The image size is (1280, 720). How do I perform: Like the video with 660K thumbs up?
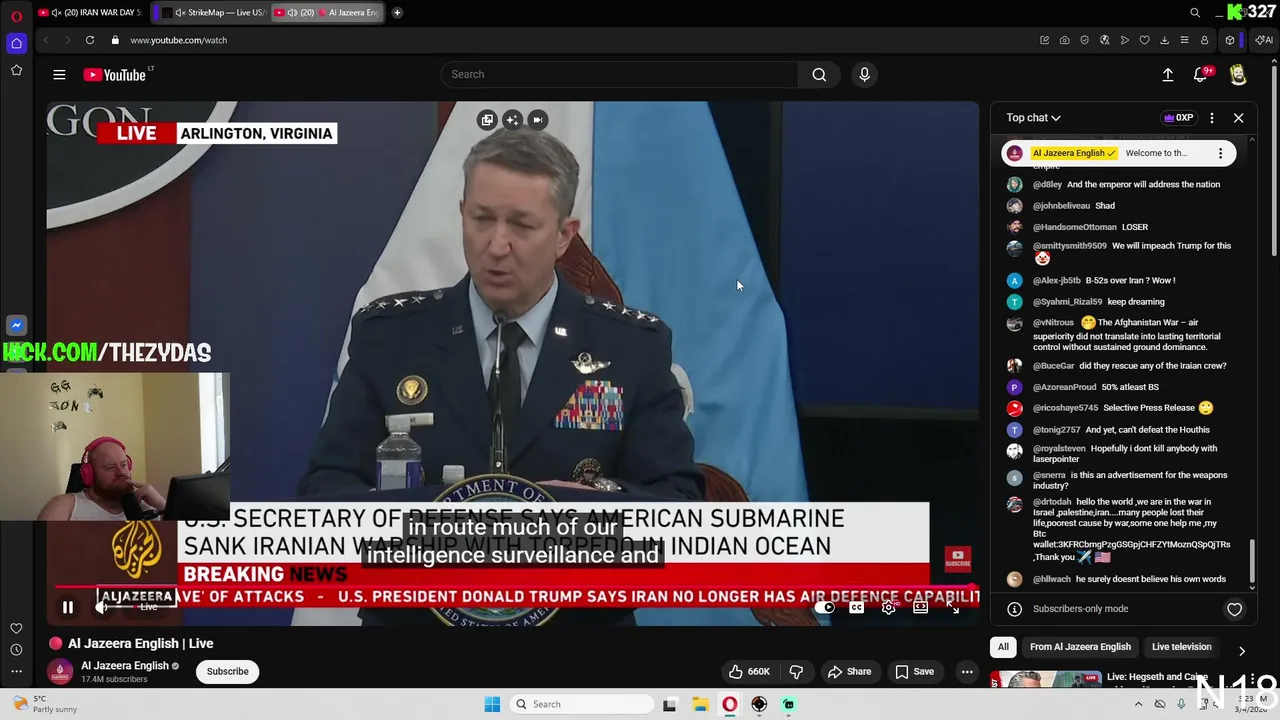[x=749, y=672]
